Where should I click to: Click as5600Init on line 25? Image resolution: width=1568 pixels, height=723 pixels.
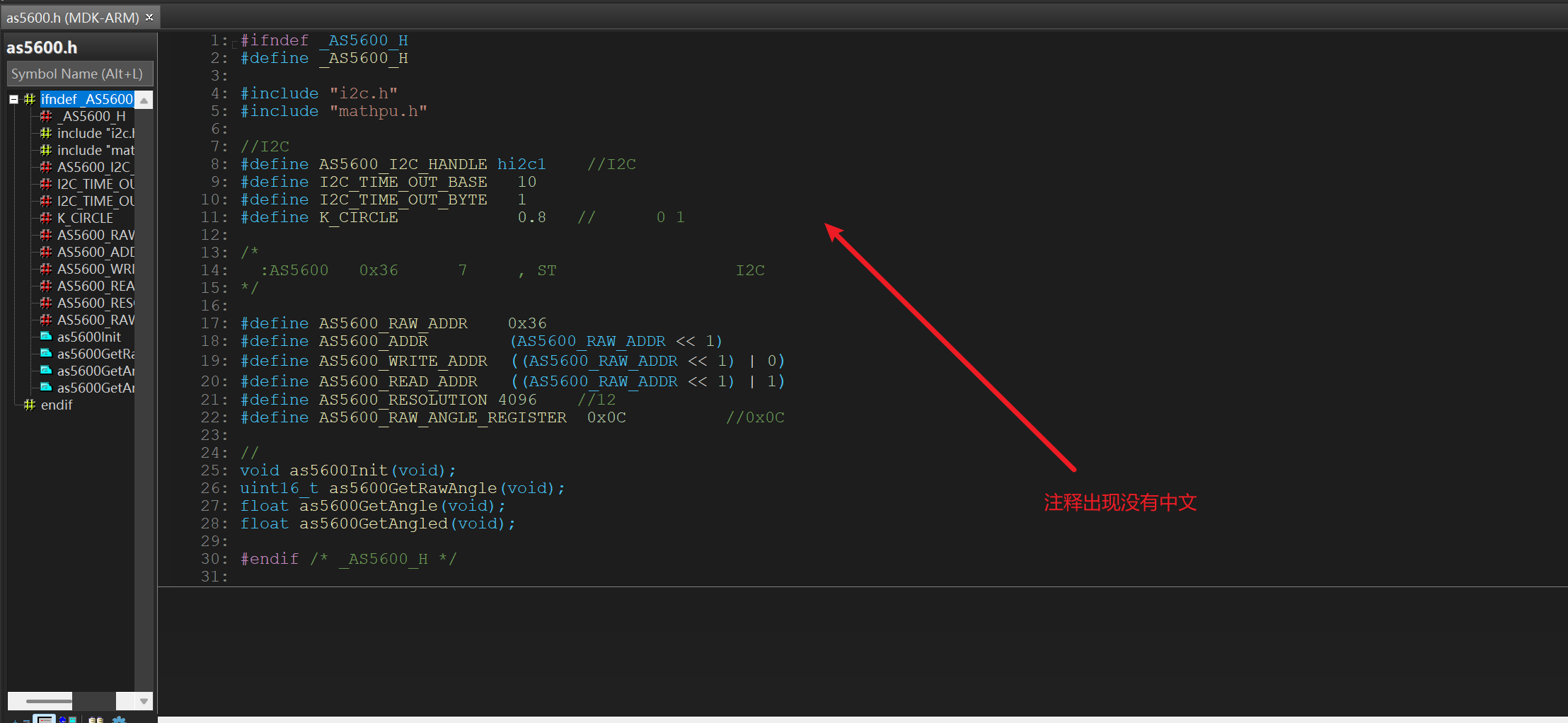(x=339, y=470)
